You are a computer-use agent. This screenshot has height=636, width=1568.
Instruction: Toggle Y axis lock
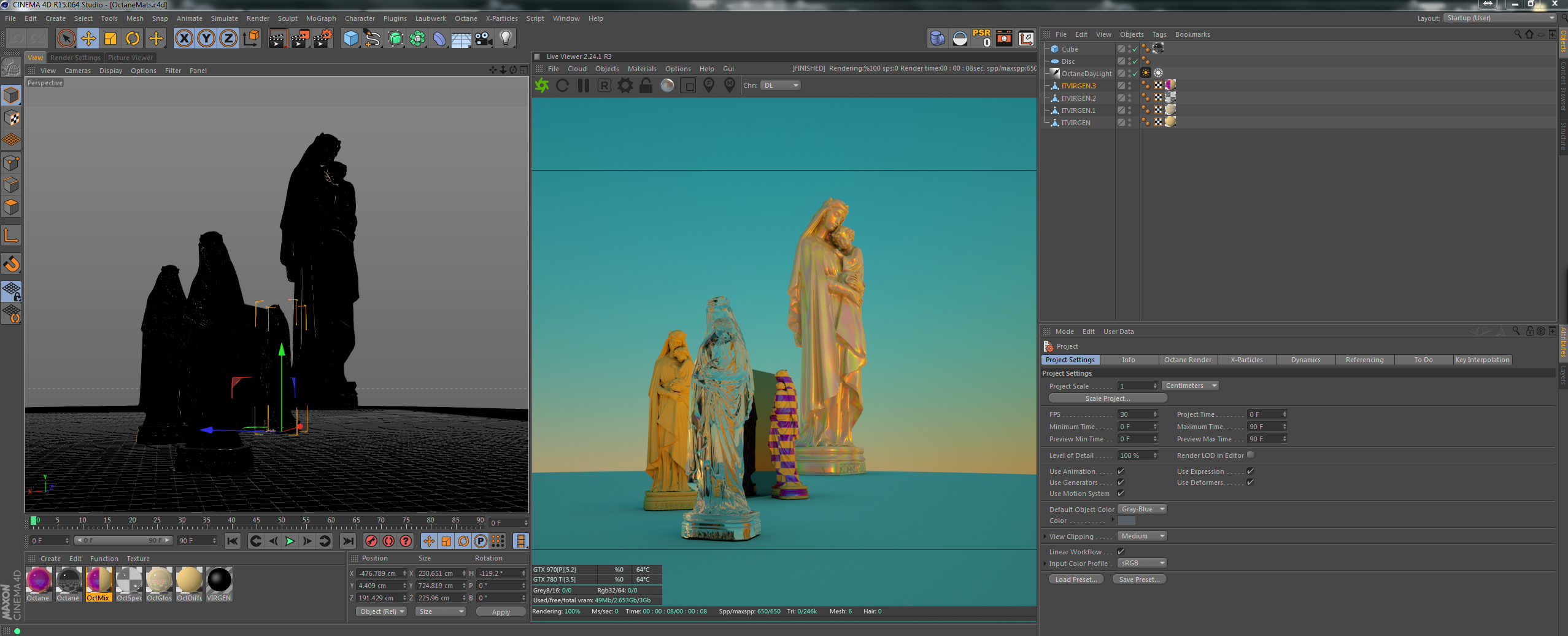206,39
